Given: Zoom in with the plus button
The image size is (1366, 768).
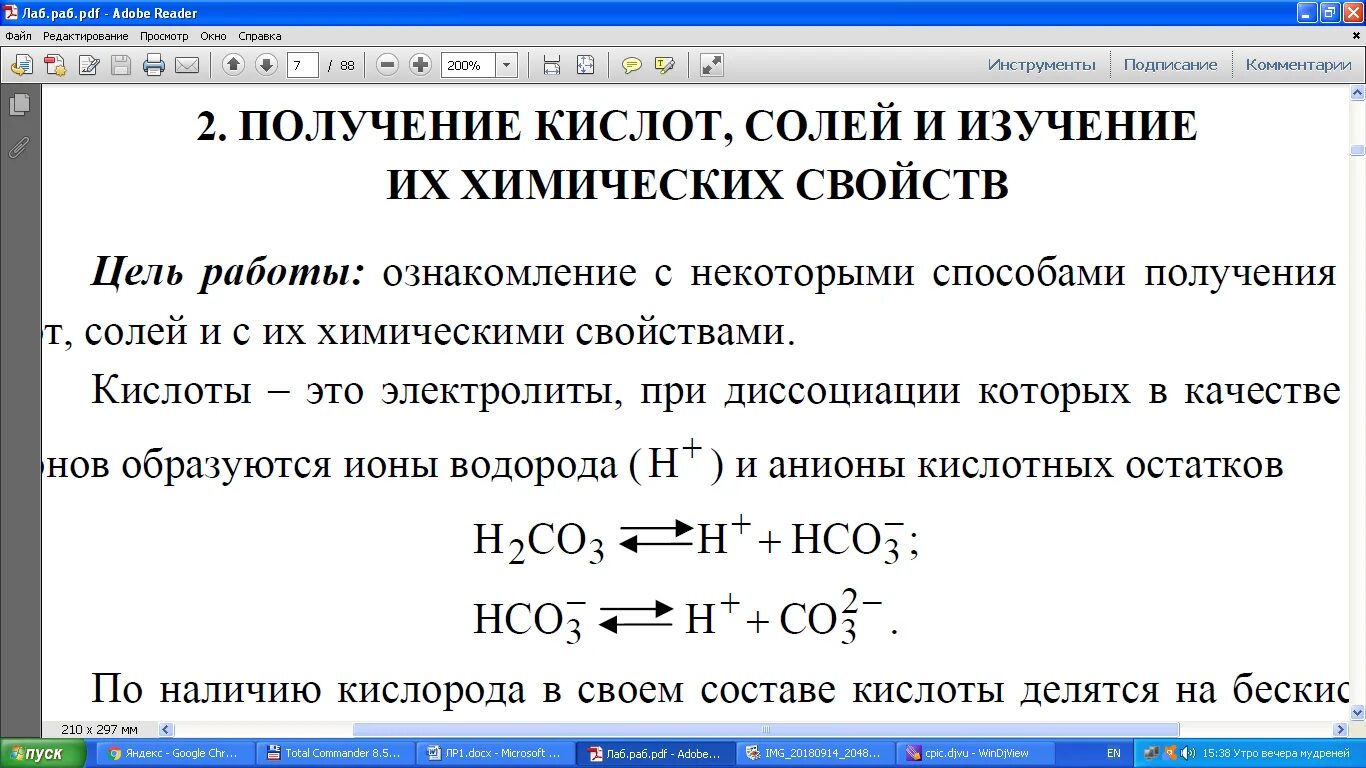Looking at the screenshot, I should 421,65.
